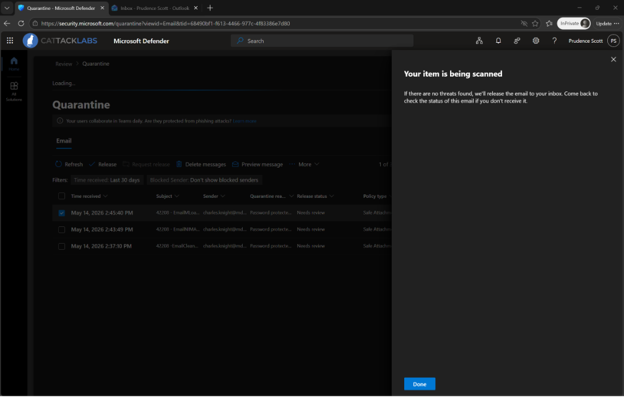624x397 pixels.
Task: Click Request release in toolbar
Action: 146,164
